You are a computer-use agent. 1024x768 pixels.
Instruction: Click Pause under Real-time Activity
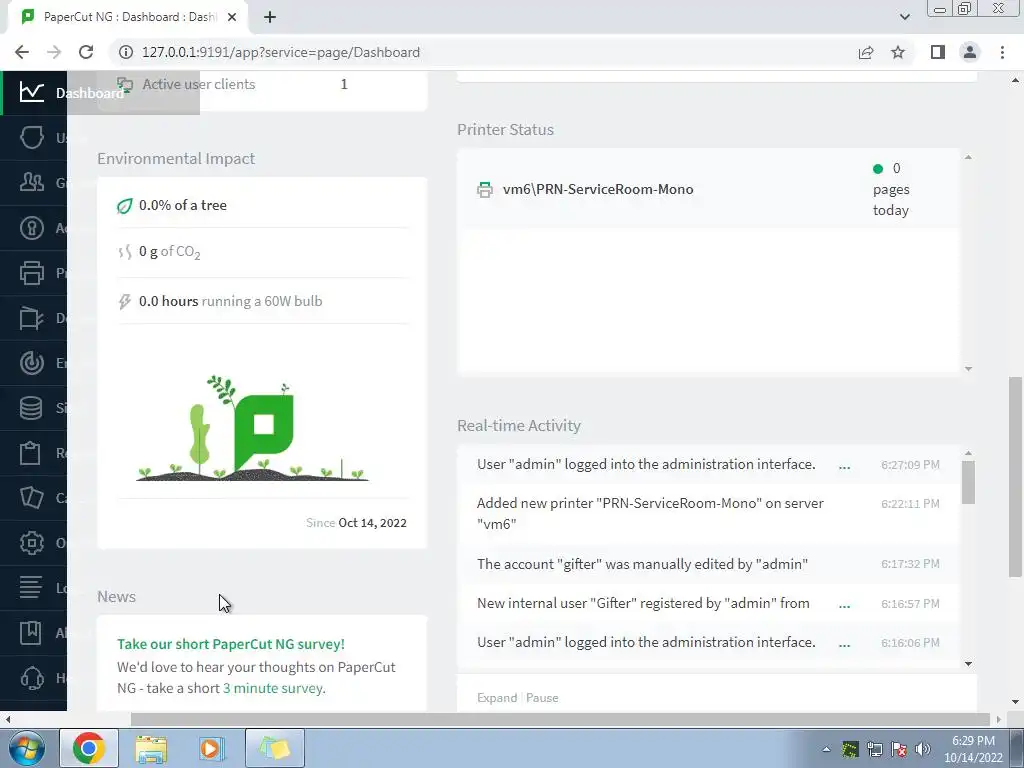point(542,697)
